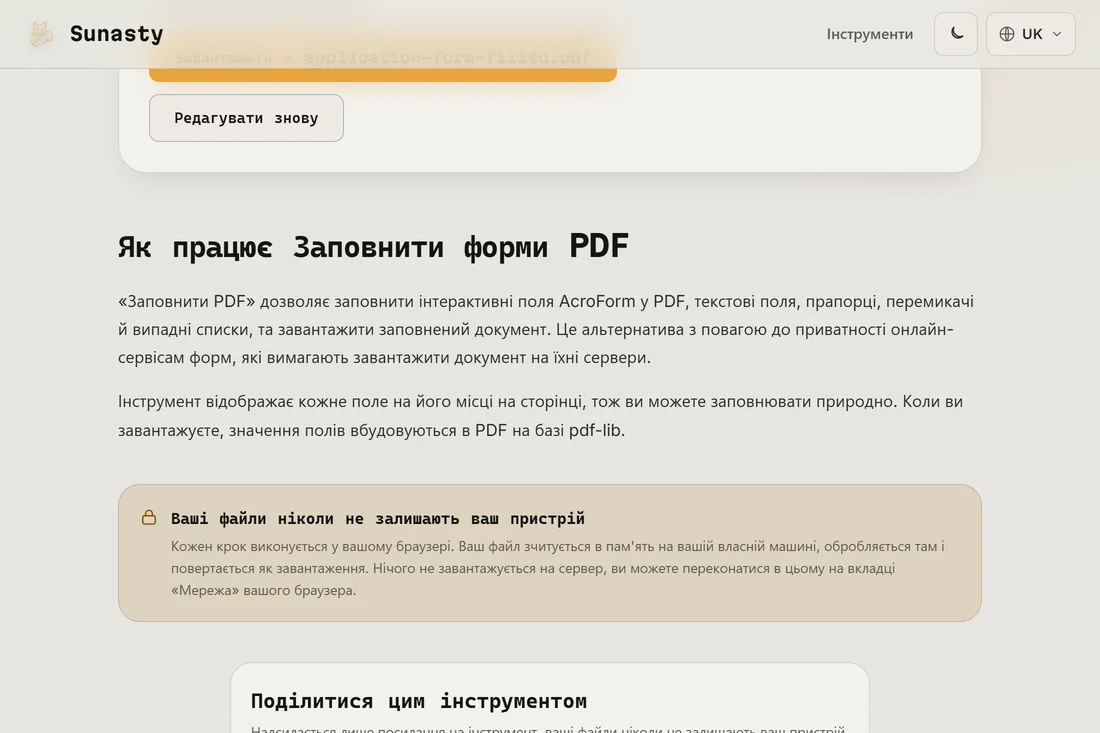Open the Sunasty home link text

pyautogui.click(x=116, y=34)
